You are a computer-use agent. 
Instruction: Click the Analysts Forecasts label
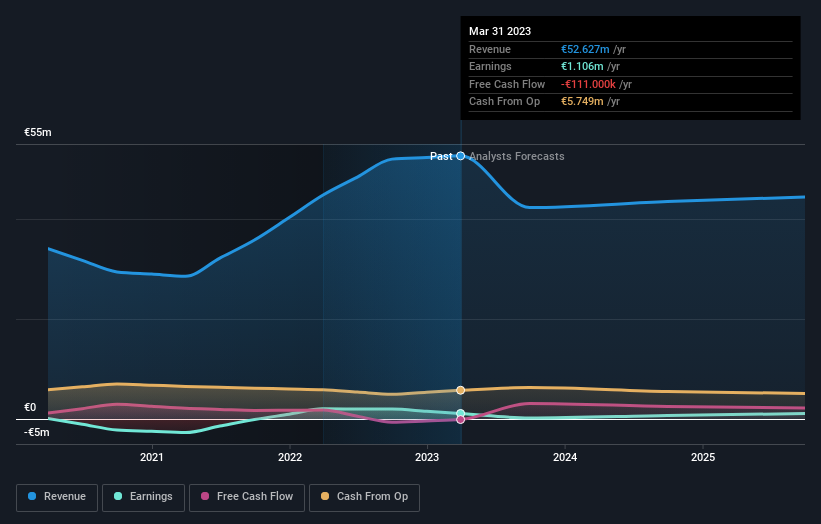coord(517,156)
